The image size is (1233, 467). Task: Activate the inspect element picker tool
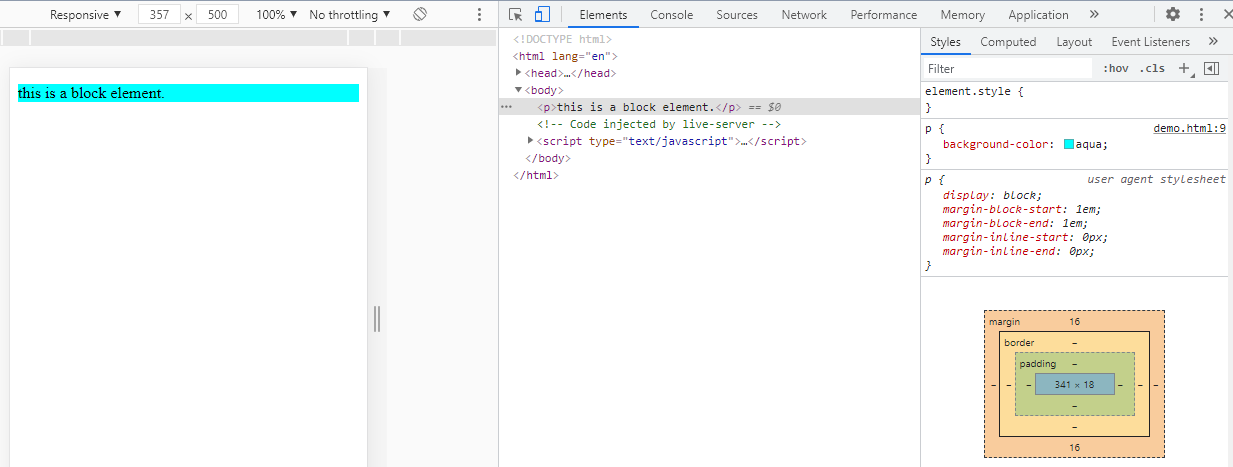pyautogui.click(x=516, y=15)
